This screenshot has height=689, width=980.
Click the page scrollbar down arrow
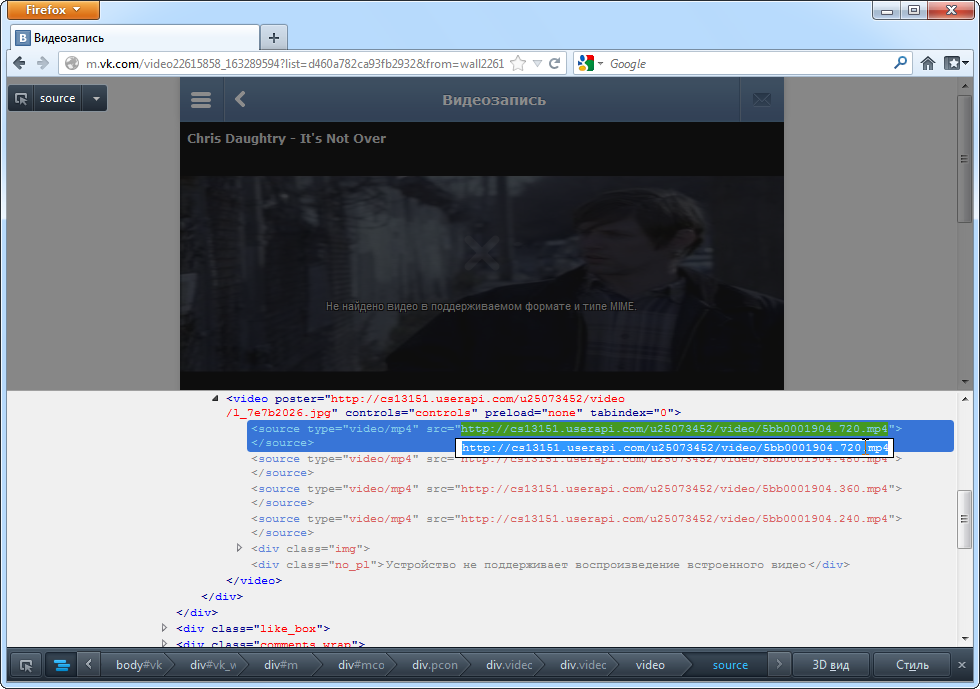(964, 382)
